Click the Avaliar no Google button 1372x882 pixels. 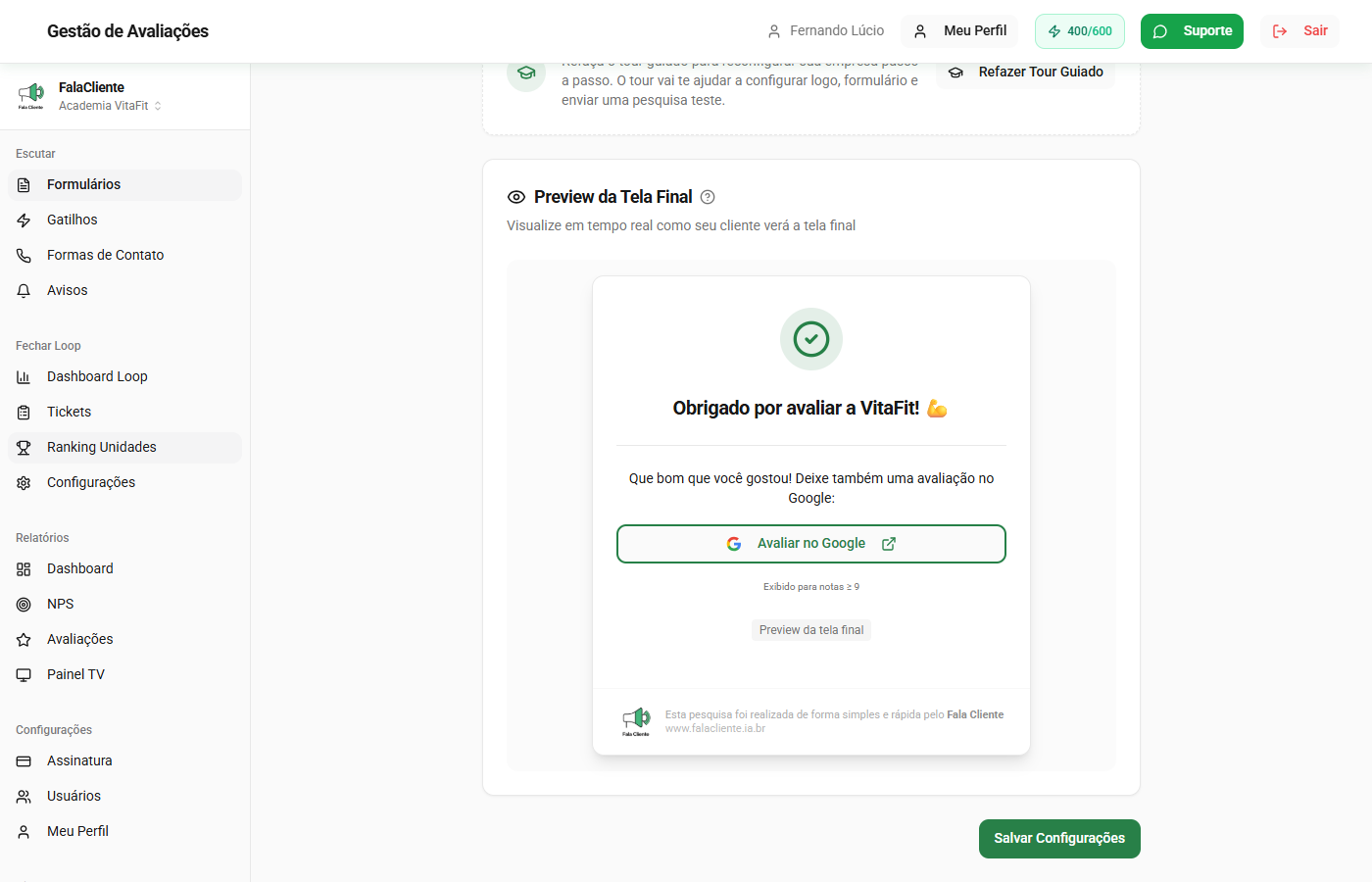coord(810,544)
